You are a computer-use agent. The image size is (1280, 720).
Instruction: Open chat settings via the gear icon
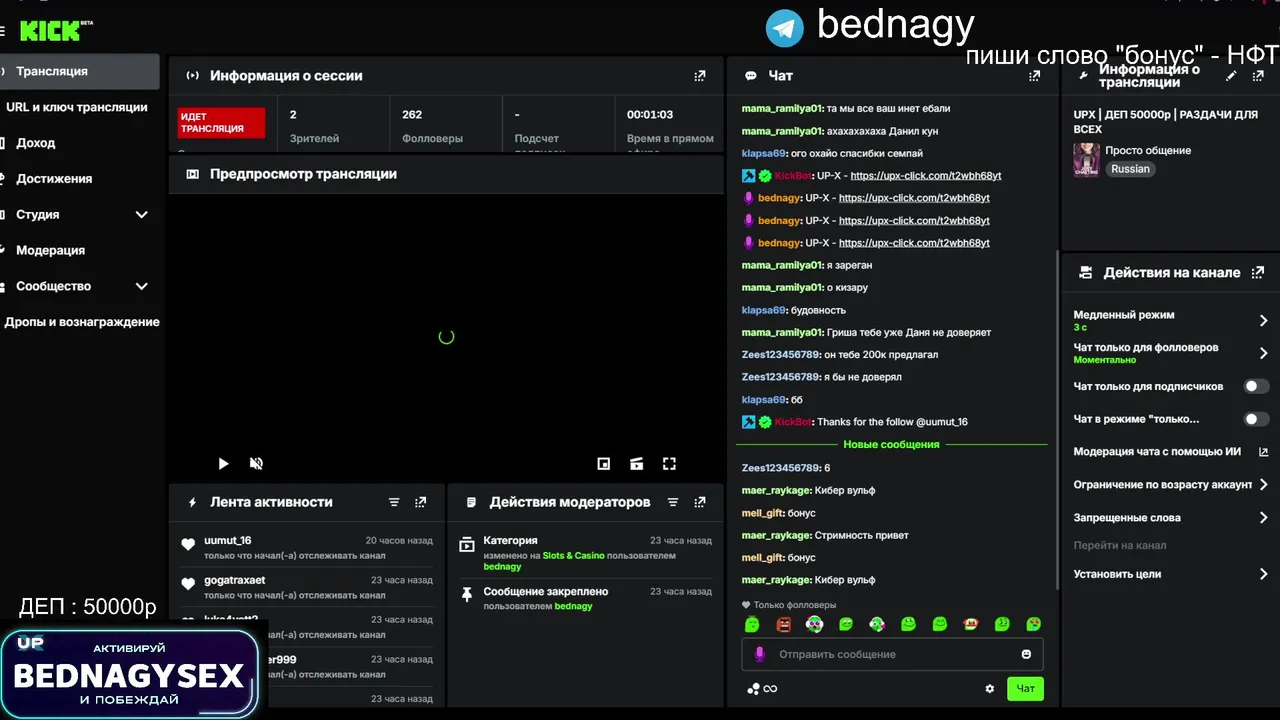point(990,688)
